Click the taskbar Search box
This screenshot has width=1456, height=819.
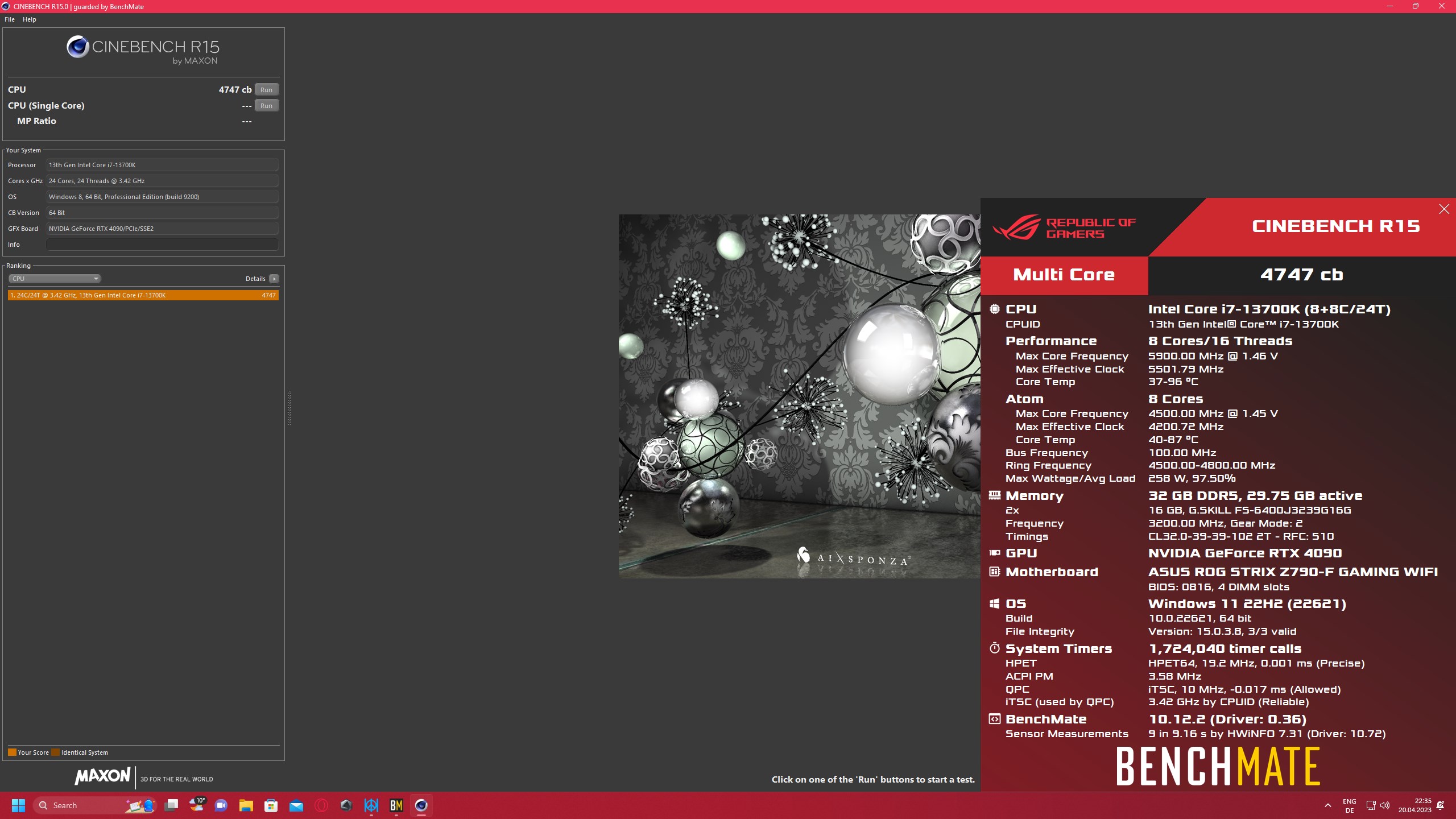tap(94, 805)
